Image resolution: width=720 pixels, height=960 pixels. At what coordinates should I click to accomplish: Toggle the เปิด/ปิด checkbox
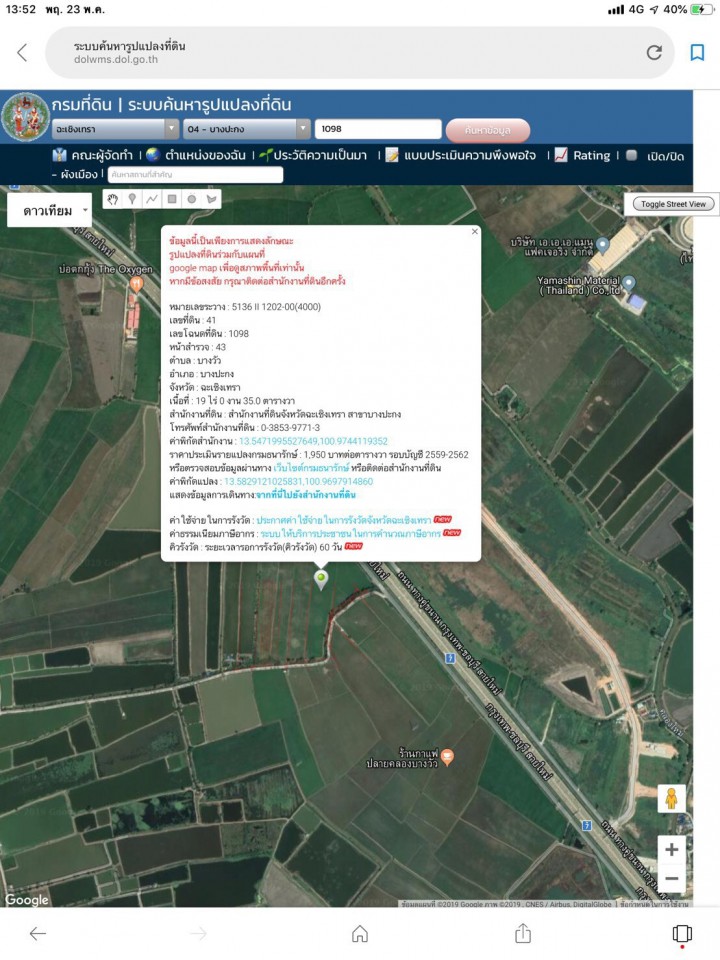click(632, 156)
